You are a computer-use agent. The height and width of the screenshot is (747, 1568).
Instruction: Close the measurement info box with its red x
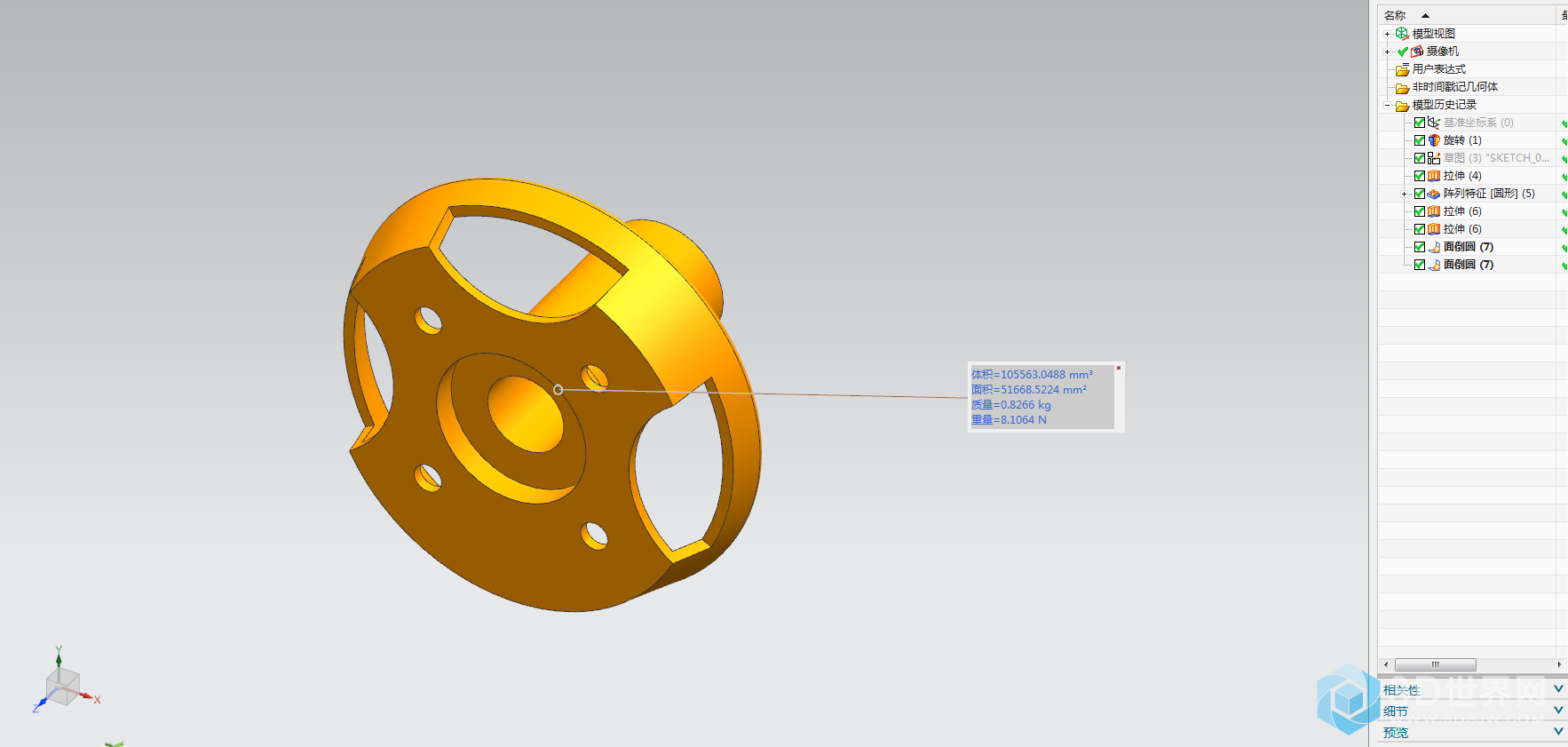click(1118, 368)
